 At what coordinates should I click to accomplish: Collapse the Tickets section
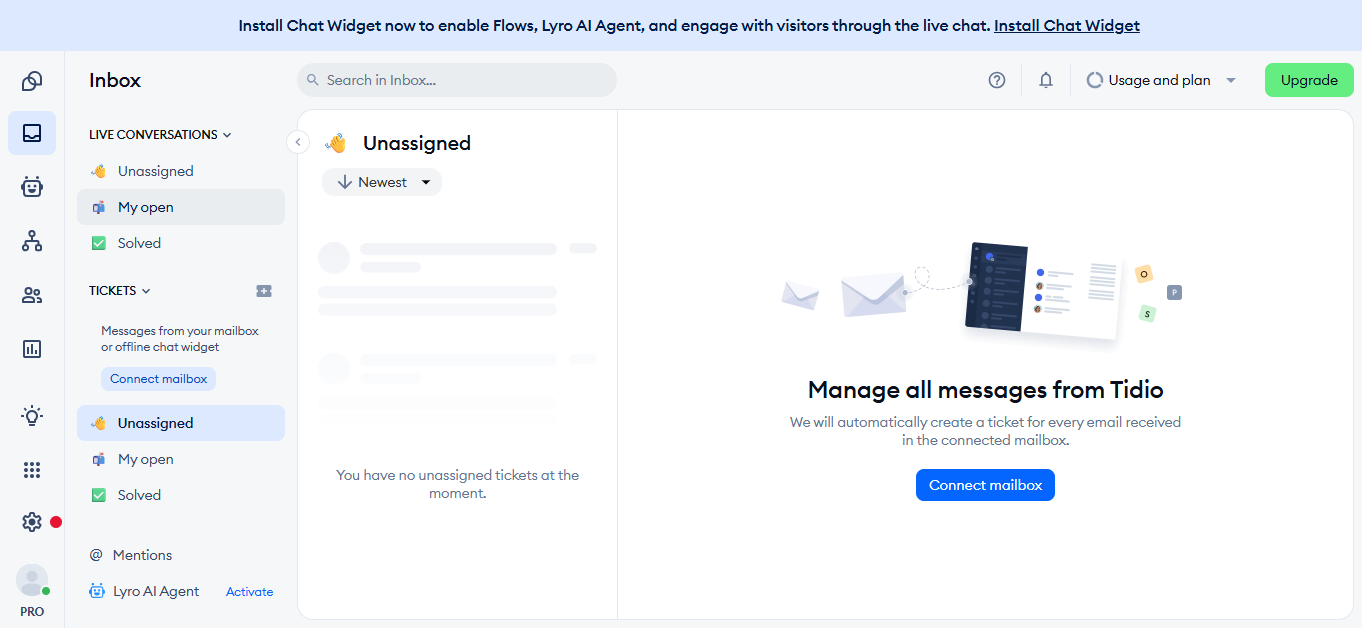pos(145,290)
